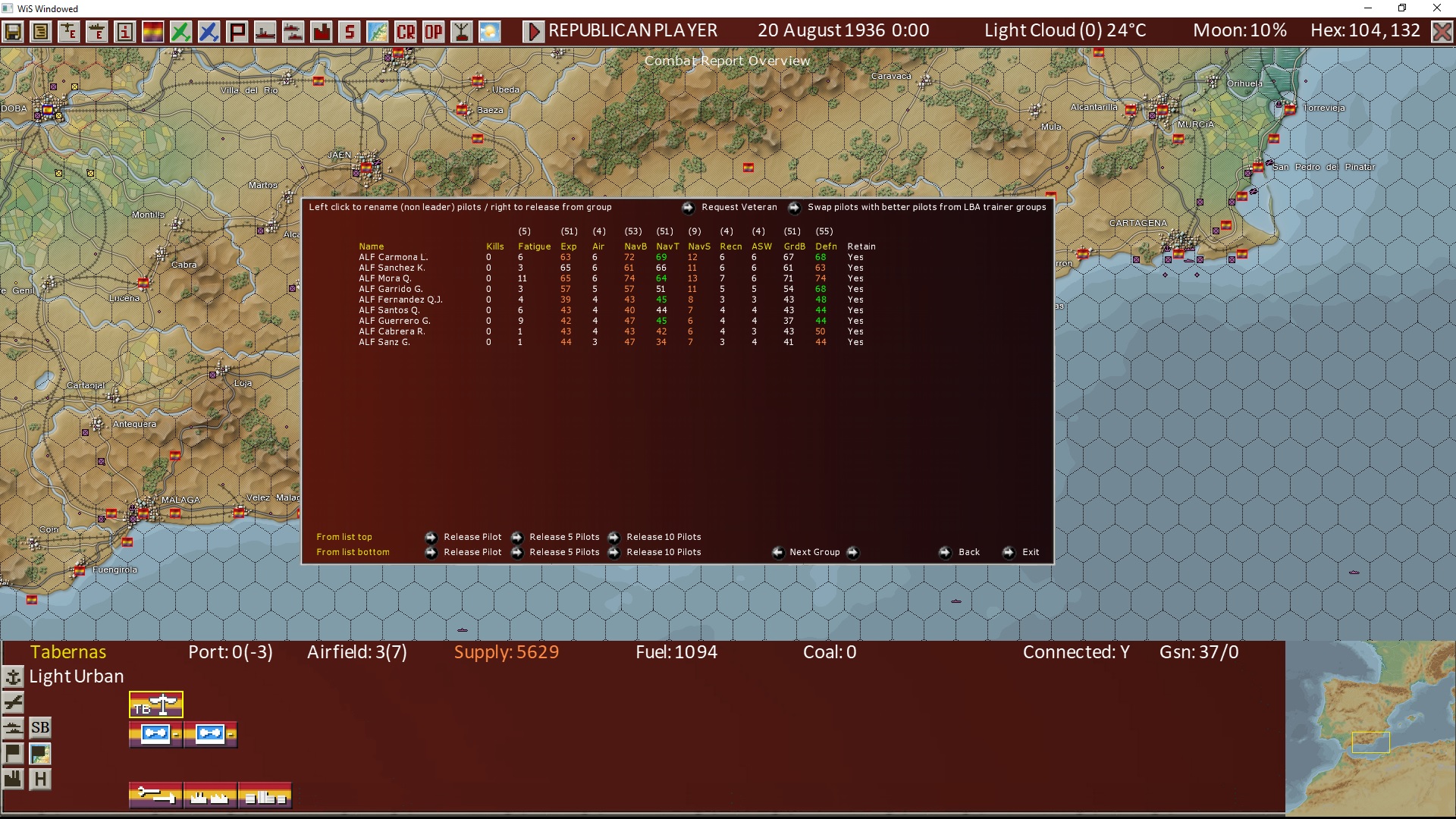Click the OP toolbar icon
The height and width of the screenshot is (819, 1456).
(x=434, y=31)
